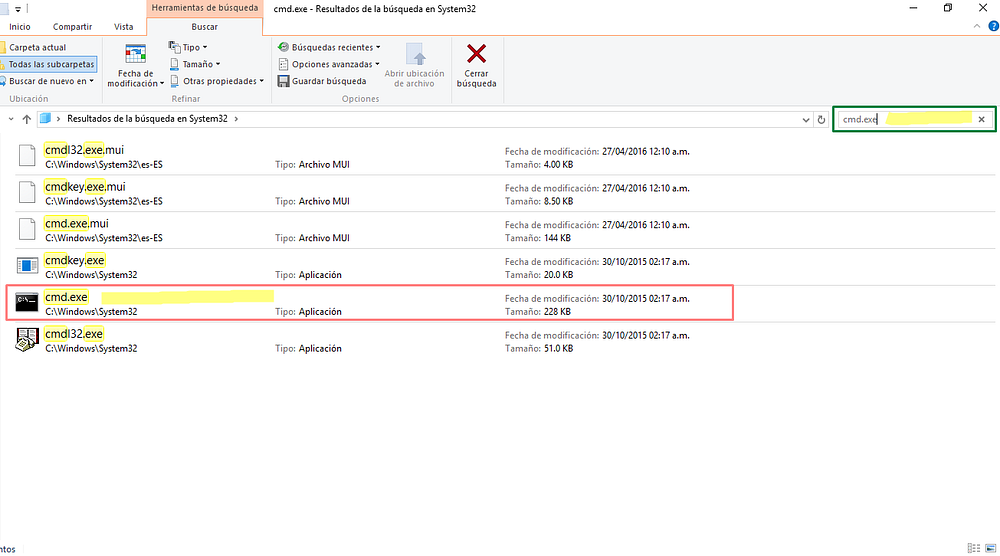Open the Vista ribbon tab

[124, 27]
